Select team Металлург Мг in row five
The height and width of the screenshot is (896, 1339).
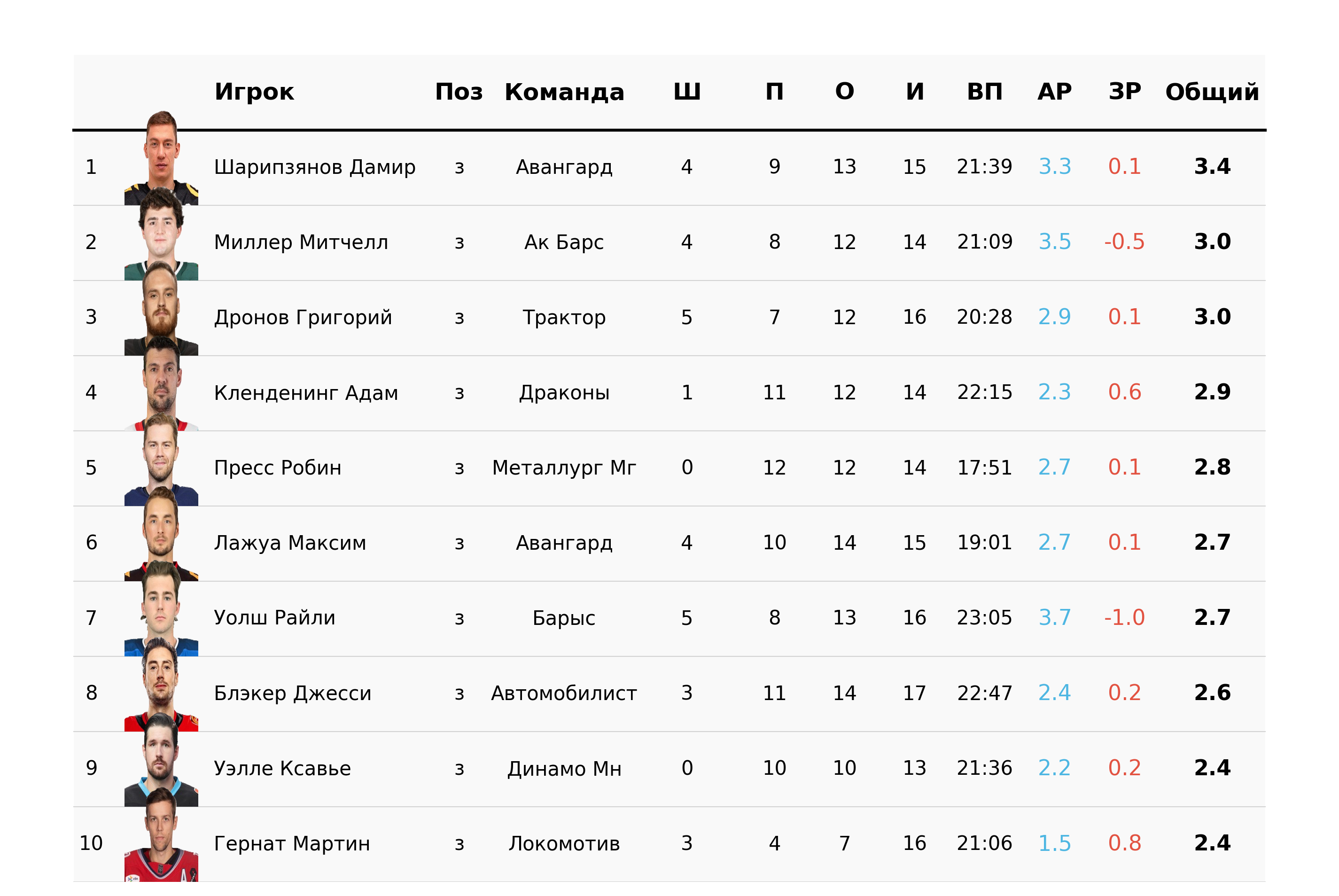tap(564, 468)
